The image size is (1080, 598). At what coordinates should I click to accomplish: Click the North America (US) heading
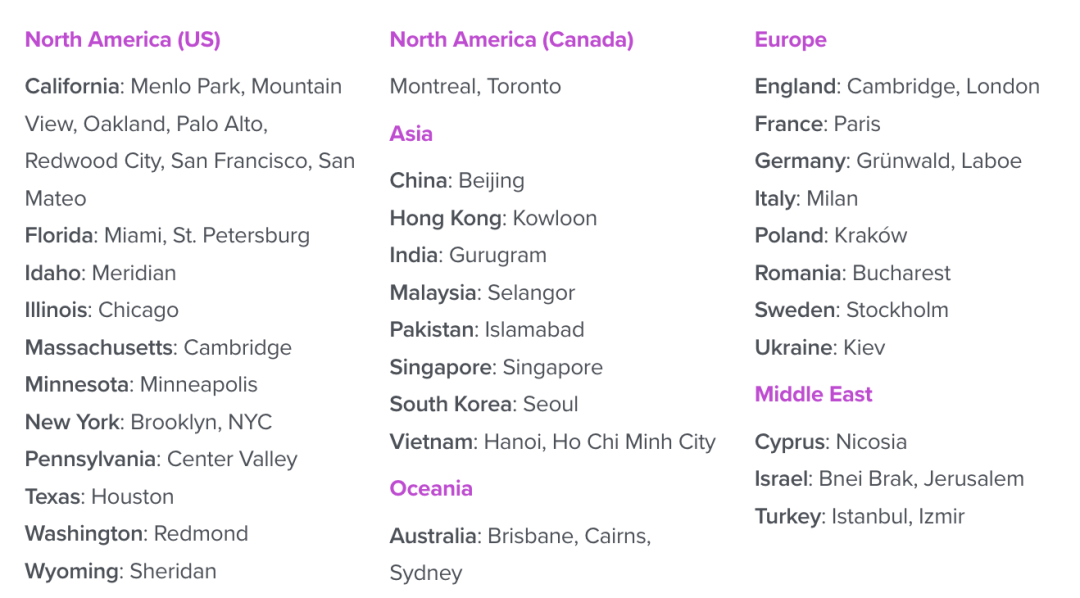tap(122, 40)
